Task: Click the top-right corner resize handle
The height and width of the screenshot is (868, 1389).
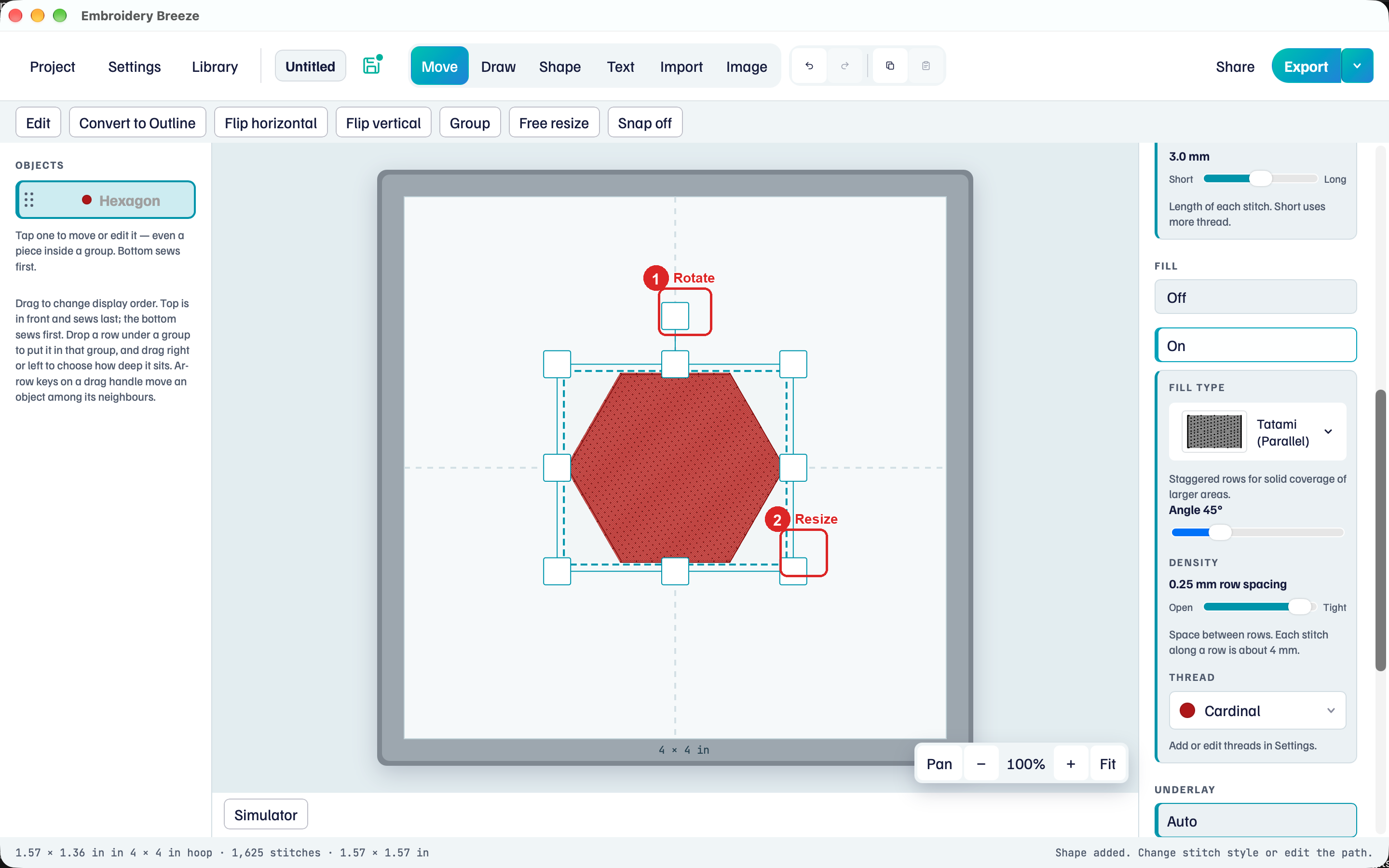Action: click(793, 364)
